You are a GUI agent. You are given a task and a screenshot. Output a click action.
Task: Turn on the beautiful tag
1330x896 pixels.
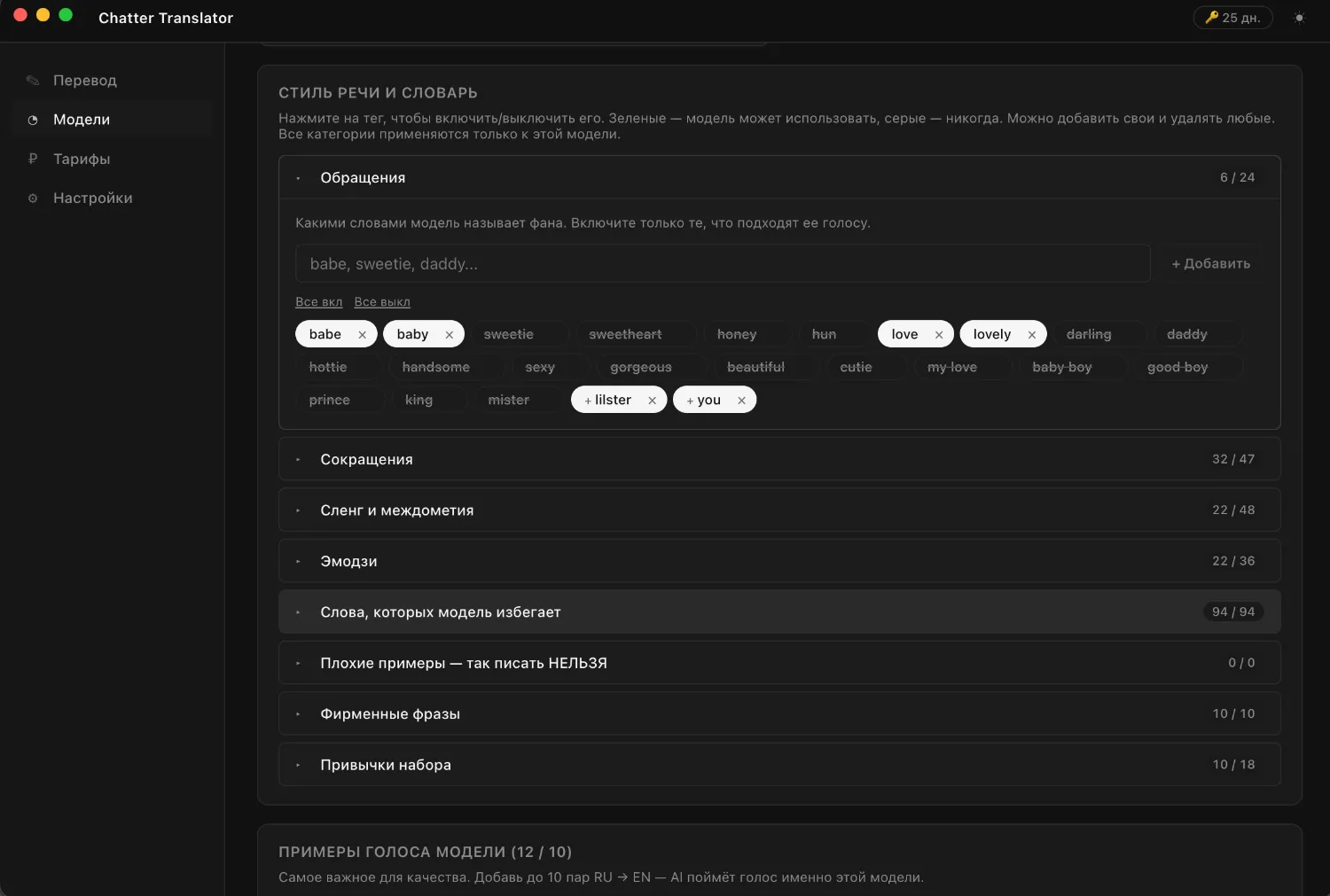tap(766, 367)
